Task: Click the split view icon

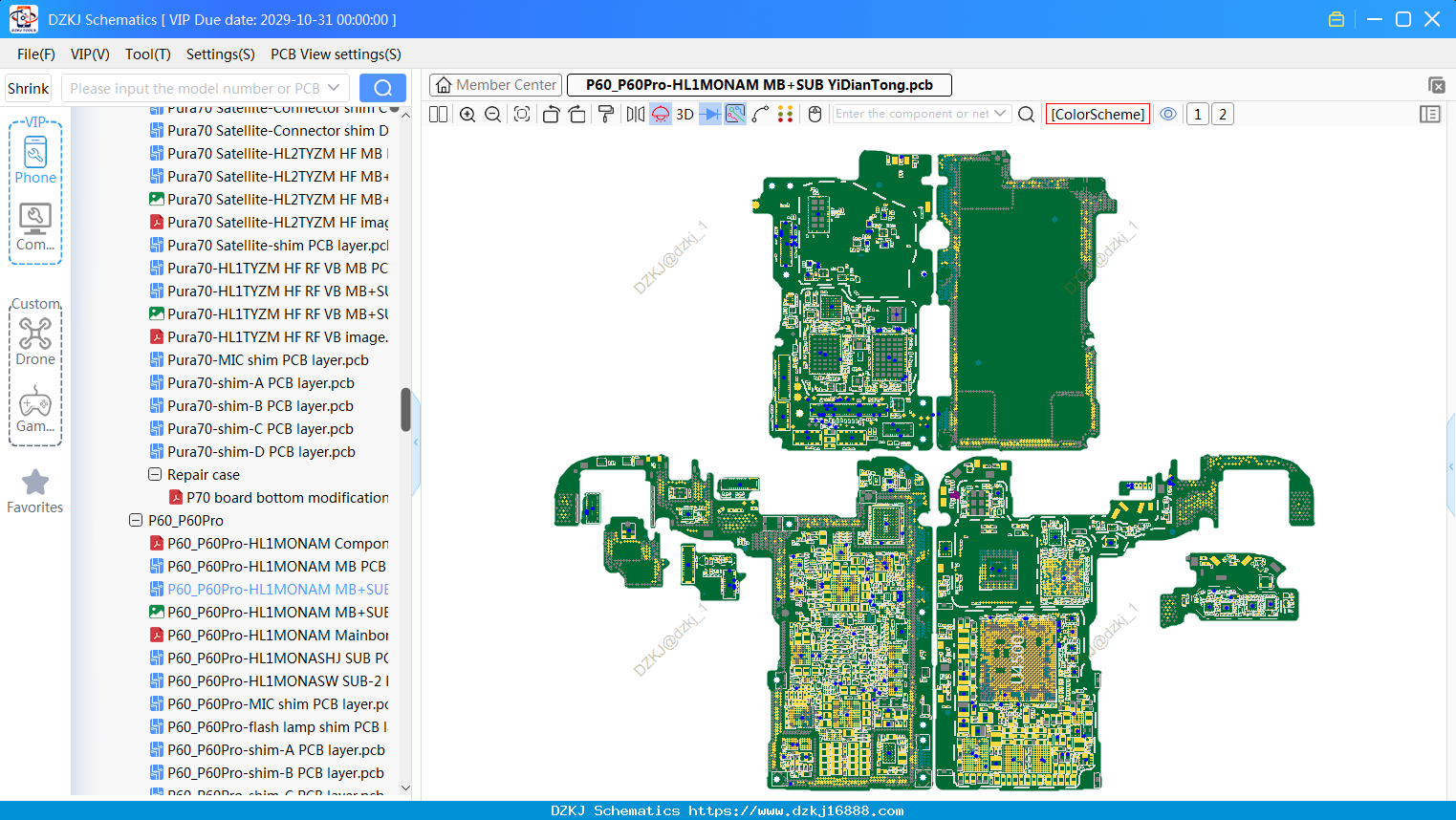Action: pos(439,115)
